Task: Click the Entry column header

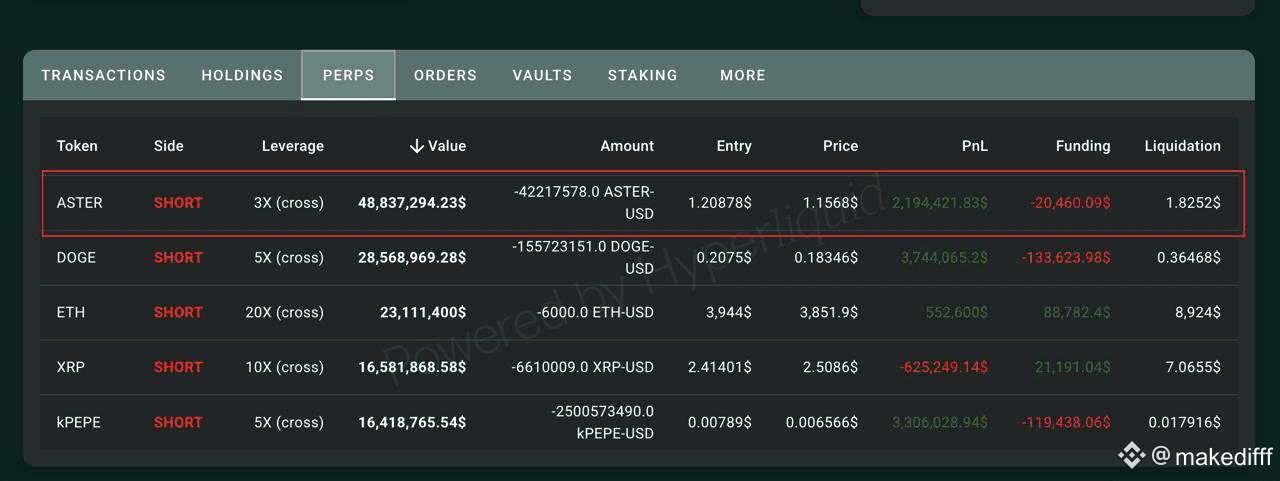Action: tap(733, 146)
